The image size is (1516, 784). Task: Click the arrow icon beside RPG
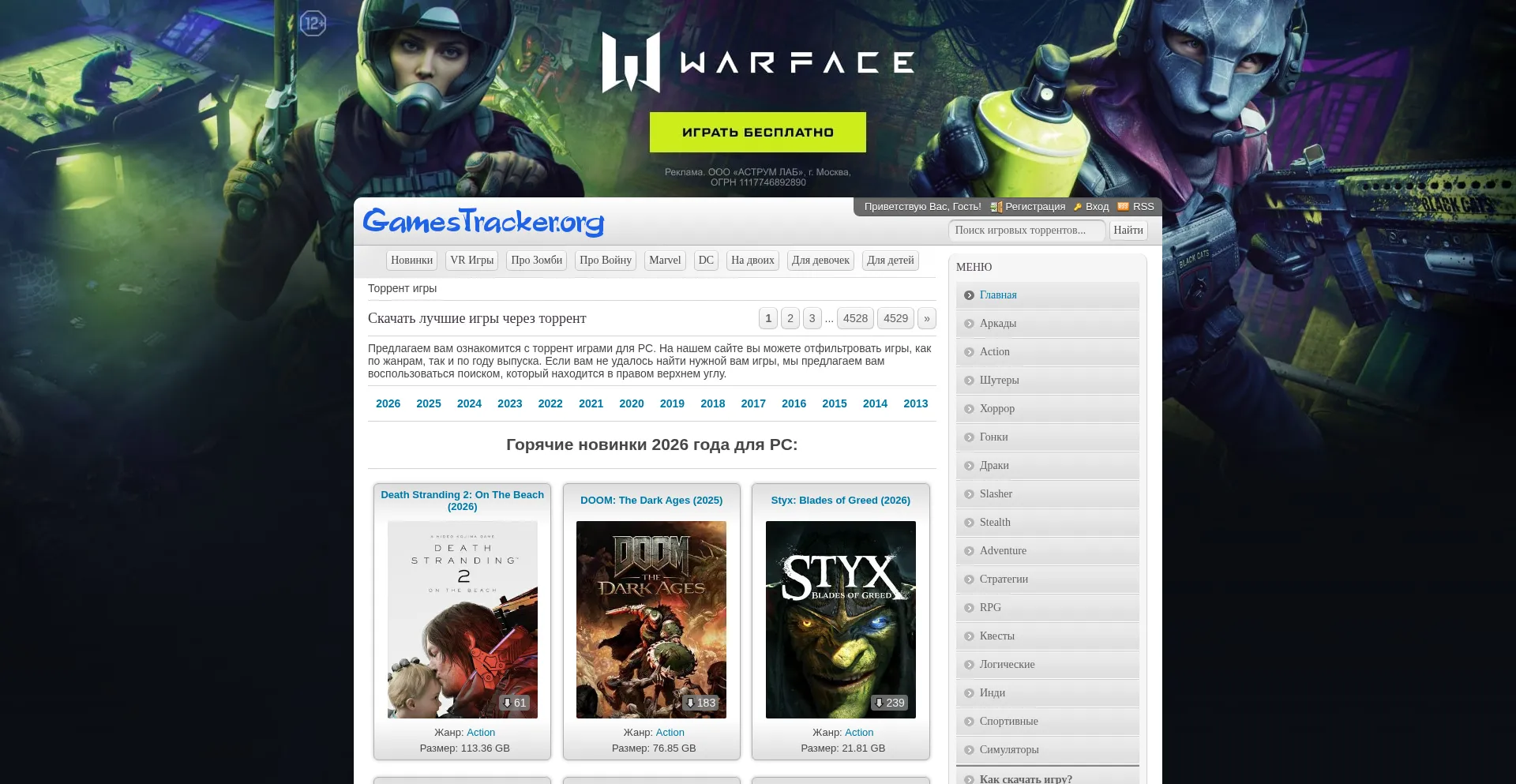[x=969, y=608]
